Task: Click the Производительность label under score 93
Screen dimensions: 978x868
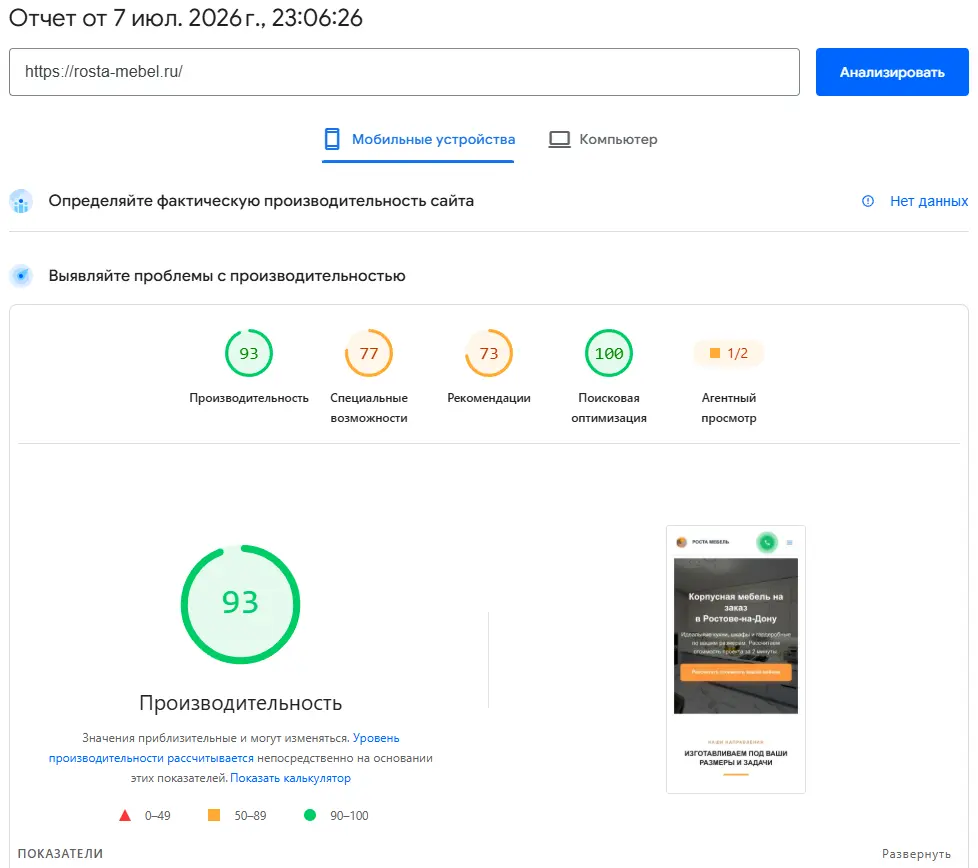Action: [249, 398]
